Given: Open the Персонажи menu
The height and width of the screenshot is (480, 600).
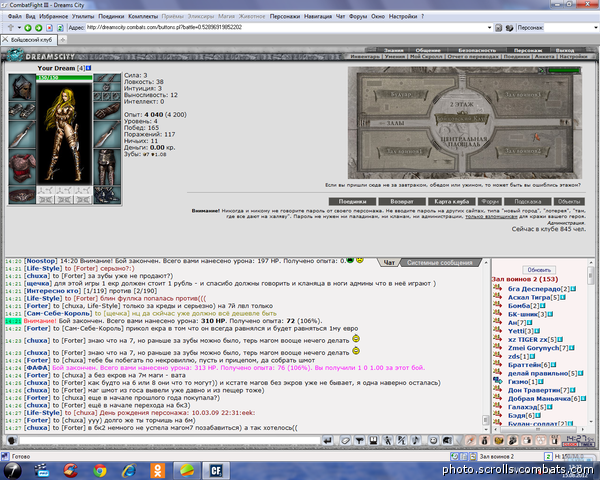Looking at the screenshot, I should [285, 16].
